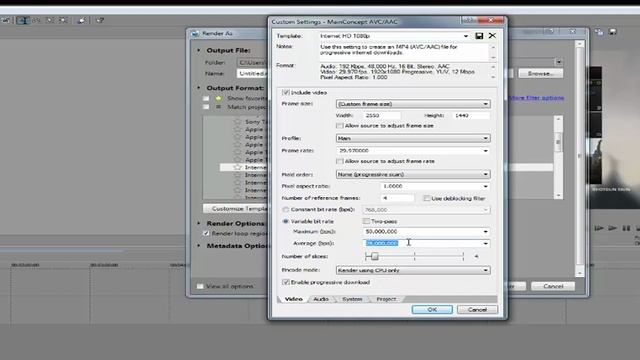Click the yellow star next to Show favorites

point(219,98)
